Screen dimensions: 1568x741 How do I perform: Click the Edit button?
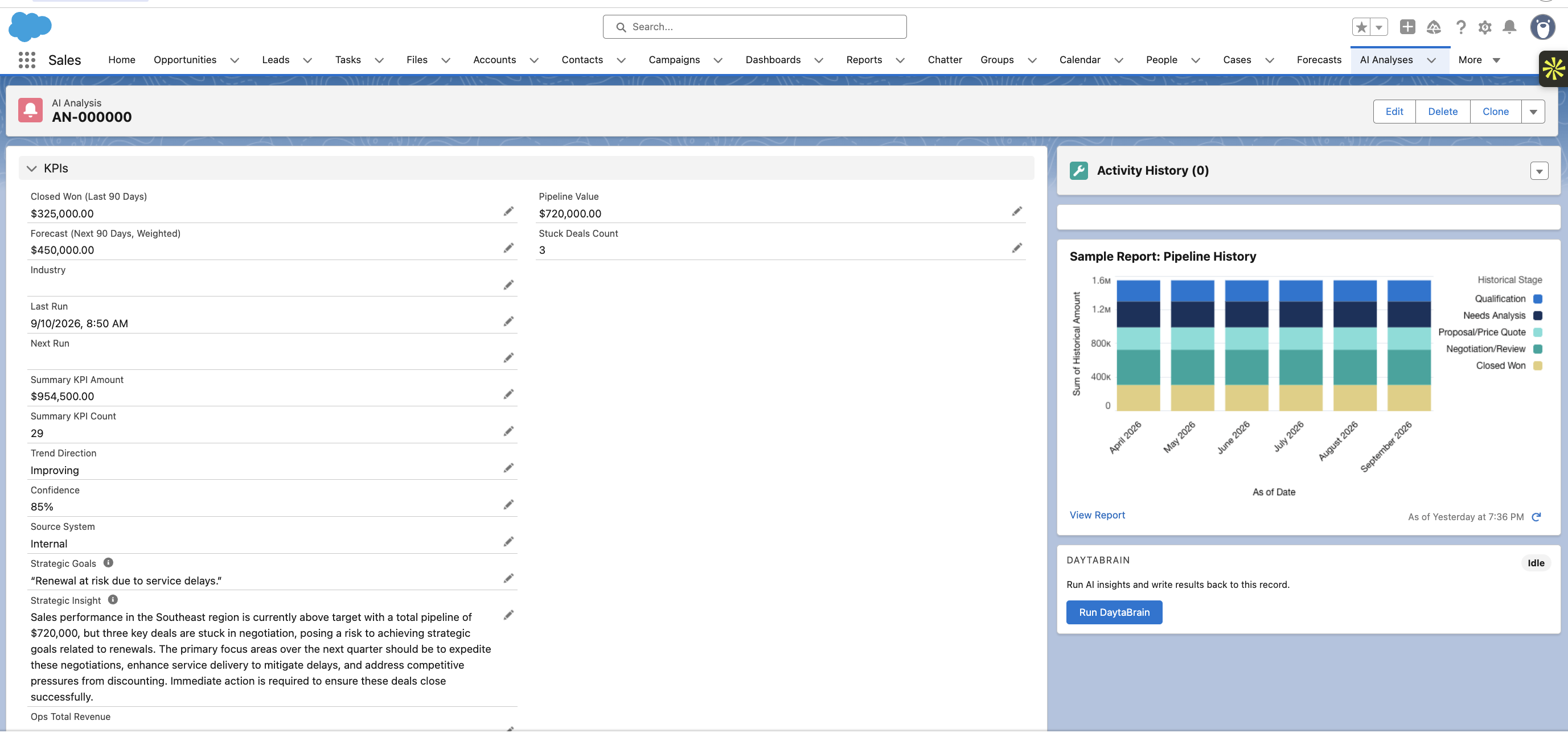[x=1394, y=112]
